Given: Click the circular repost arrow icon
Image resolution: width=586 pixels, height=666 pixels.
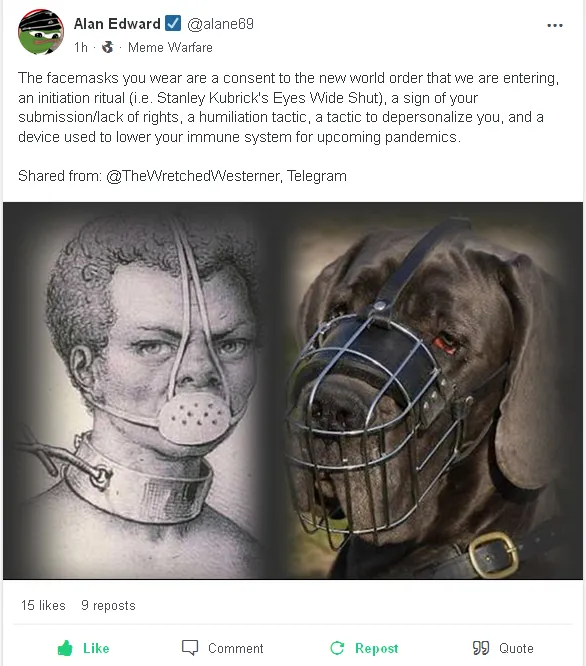Looking at the screenshot, I should pyautogui.click(x=337, y=648).
